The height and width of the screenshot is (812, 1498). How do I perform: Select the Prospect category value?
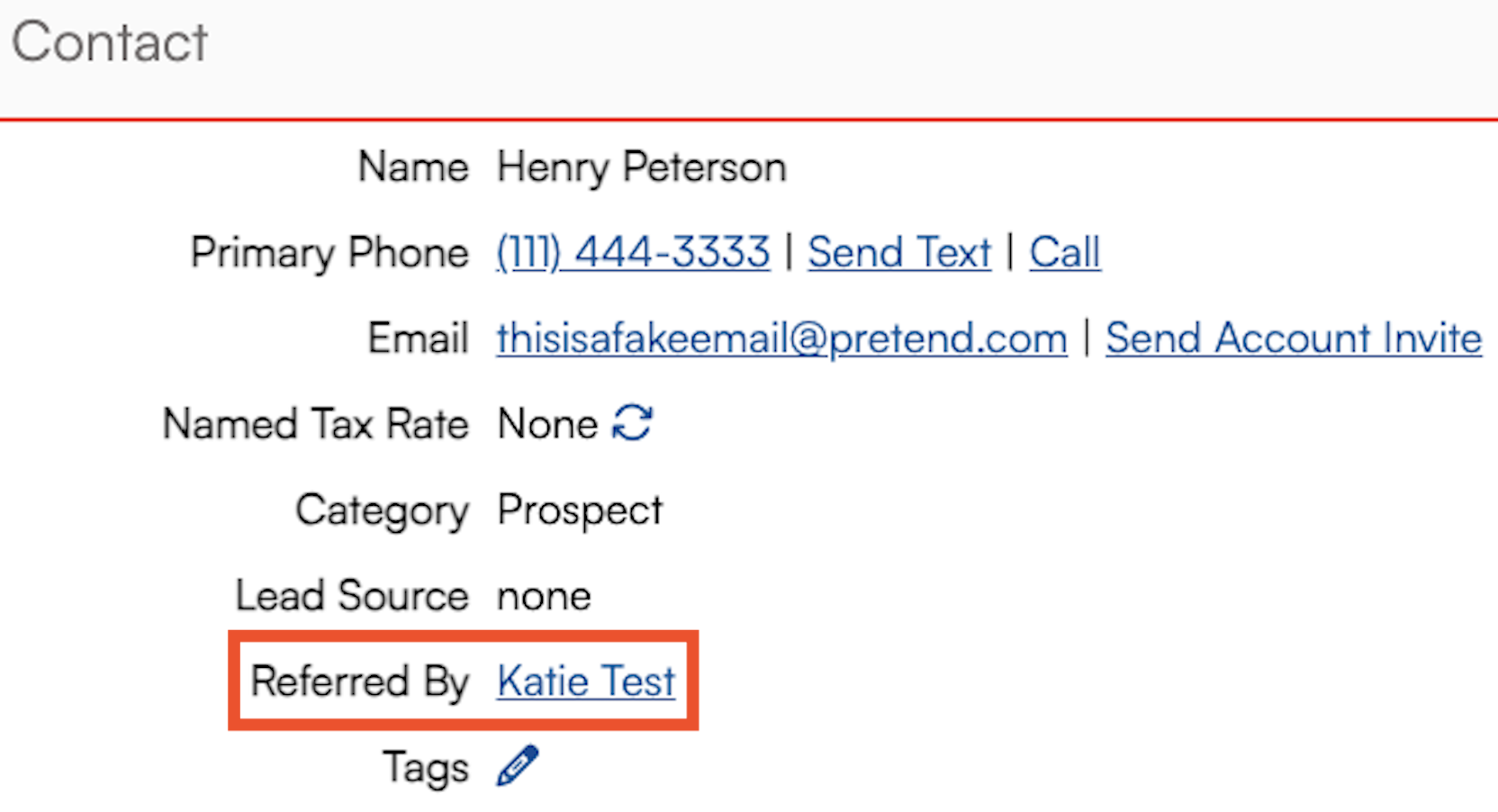click(580, 510)
